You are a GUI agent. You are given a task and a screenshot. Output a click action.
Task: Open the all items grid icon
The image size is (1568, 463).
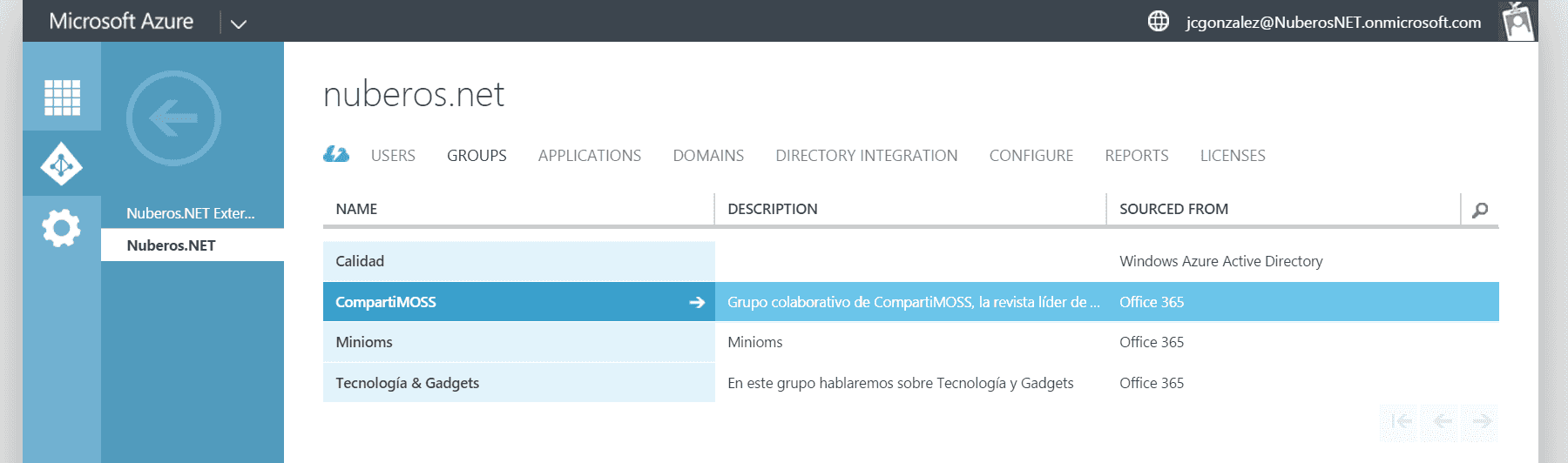(62, 97)
